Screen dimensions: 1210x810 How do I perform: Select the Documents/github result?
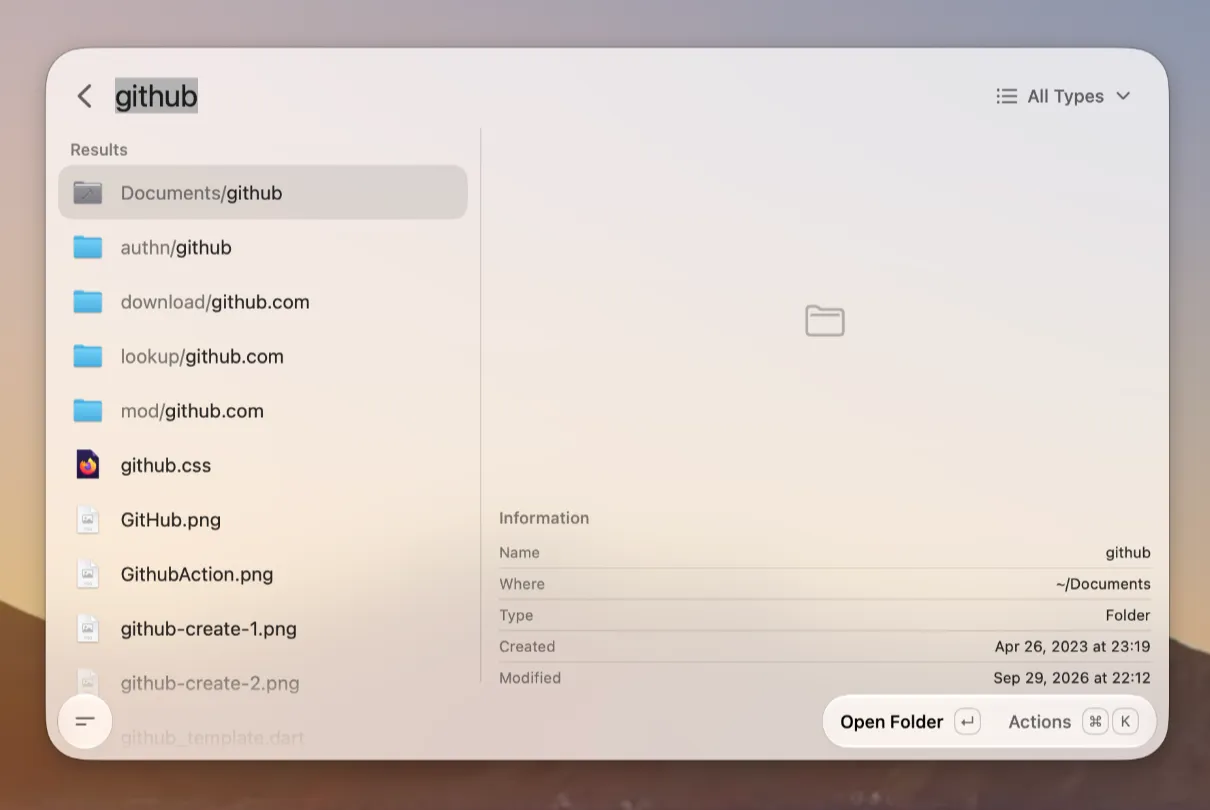263,192
